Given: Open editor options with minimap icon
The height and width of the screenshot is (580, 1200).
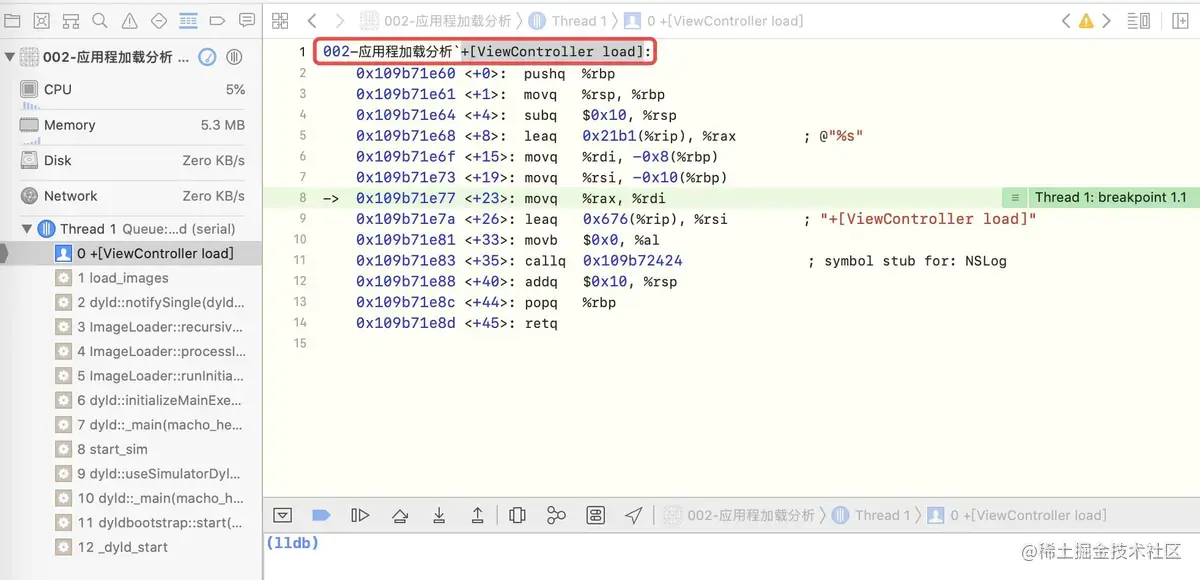Looking at the screenshot, I should pos(1138,20).
